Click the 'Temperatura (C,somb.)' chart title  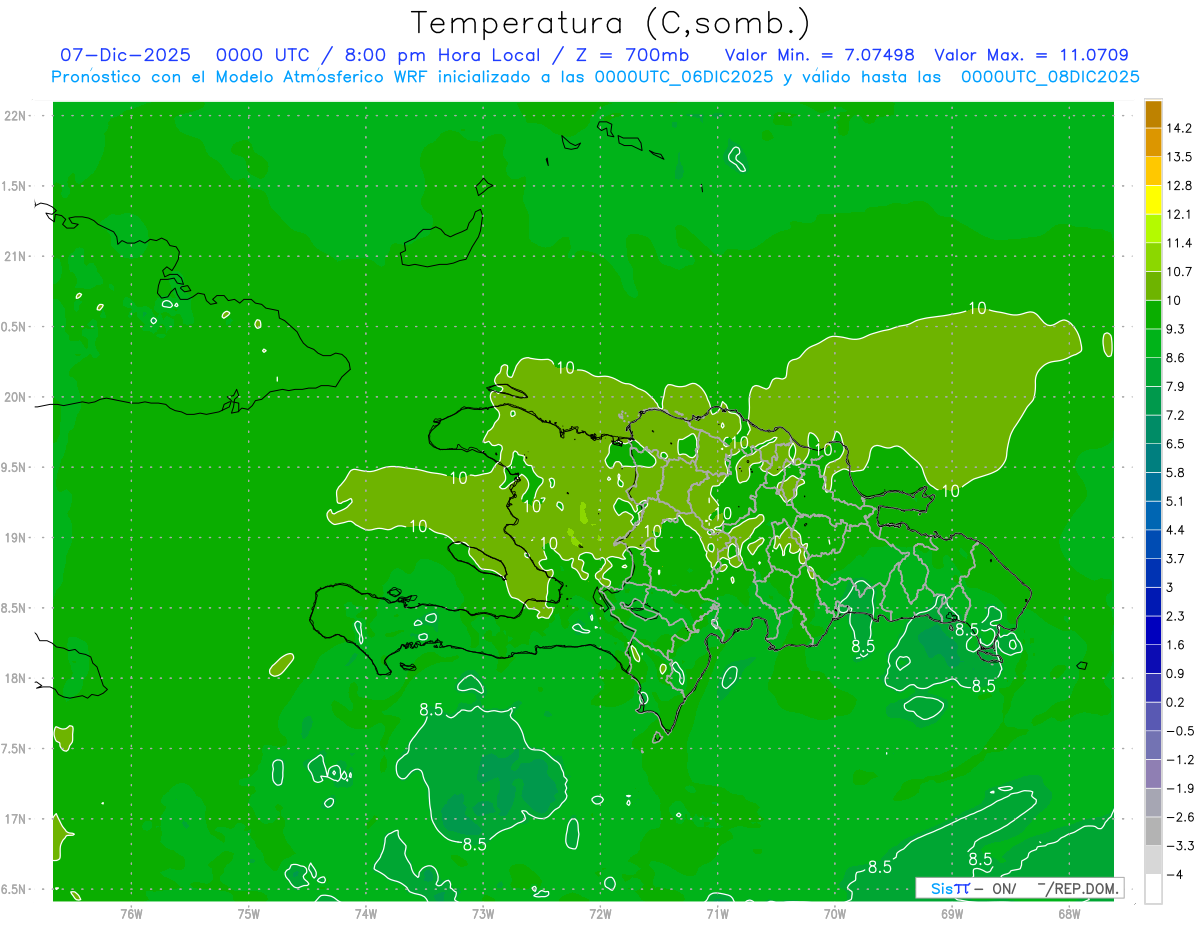610,22
